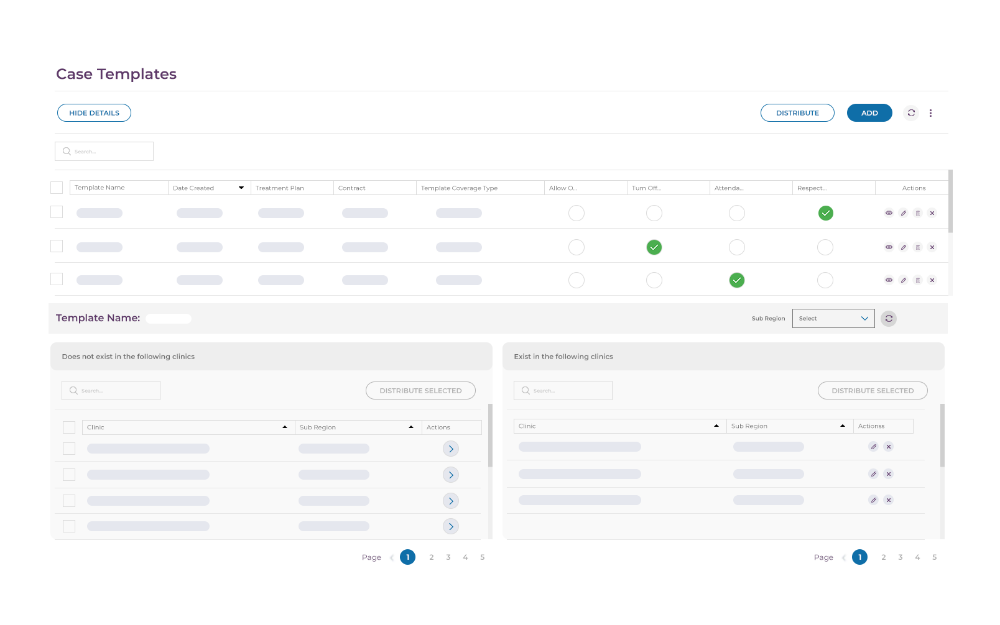Image resolution: width=1000 pixels, height=625 pixels.
Task: Click the Template Coverage Type column header
Action: click(x=480, y=188)
